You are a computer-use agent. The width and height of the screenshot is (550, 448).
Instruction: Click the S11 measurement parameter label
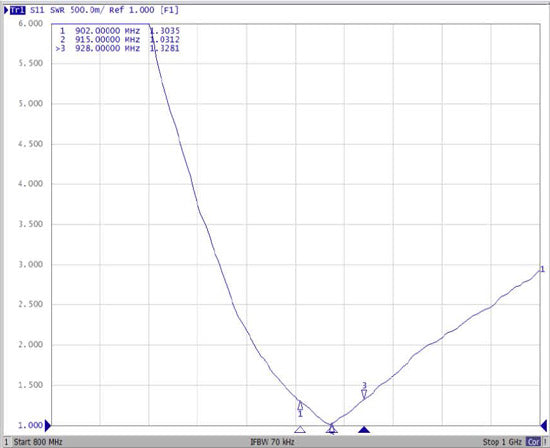click(x=37, y=10)
